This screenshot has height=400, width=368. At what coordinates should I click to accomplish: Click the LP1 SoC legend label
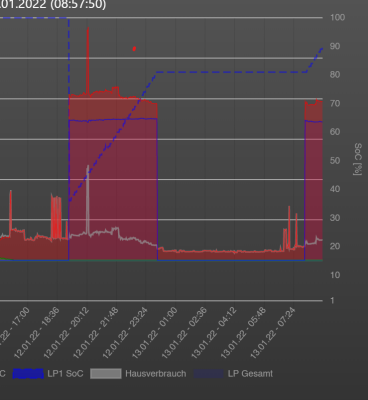tap(65, 374)
